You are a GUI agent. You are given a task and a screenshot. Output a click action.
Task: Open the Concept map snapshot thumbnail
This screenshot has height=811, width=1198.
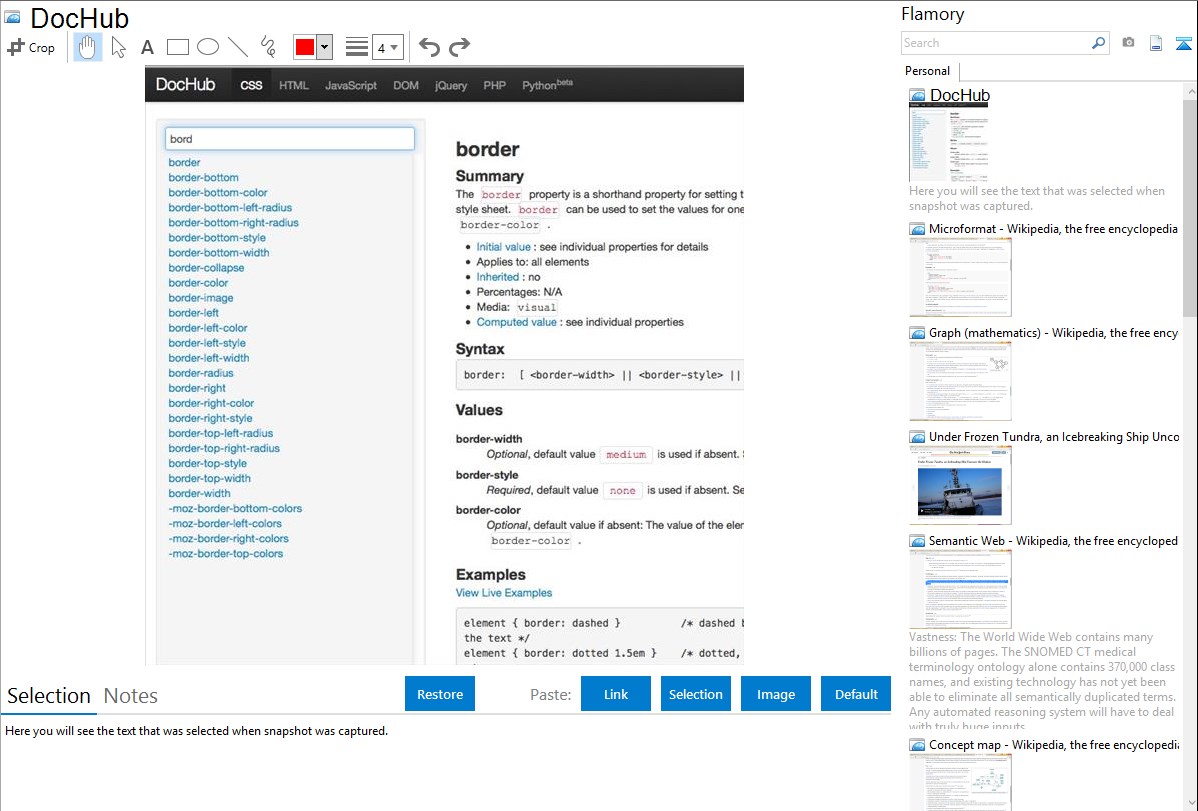pos(960,783)
